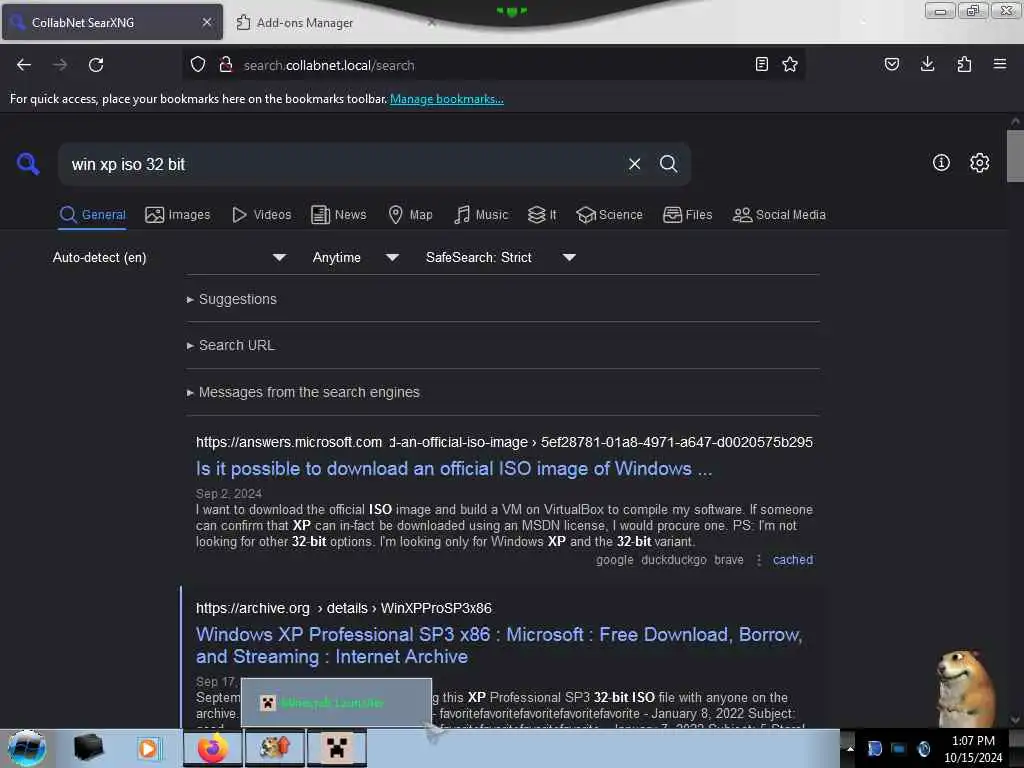Click the 'google' engine label
The image size is (1024, 768).
(615, 560)
